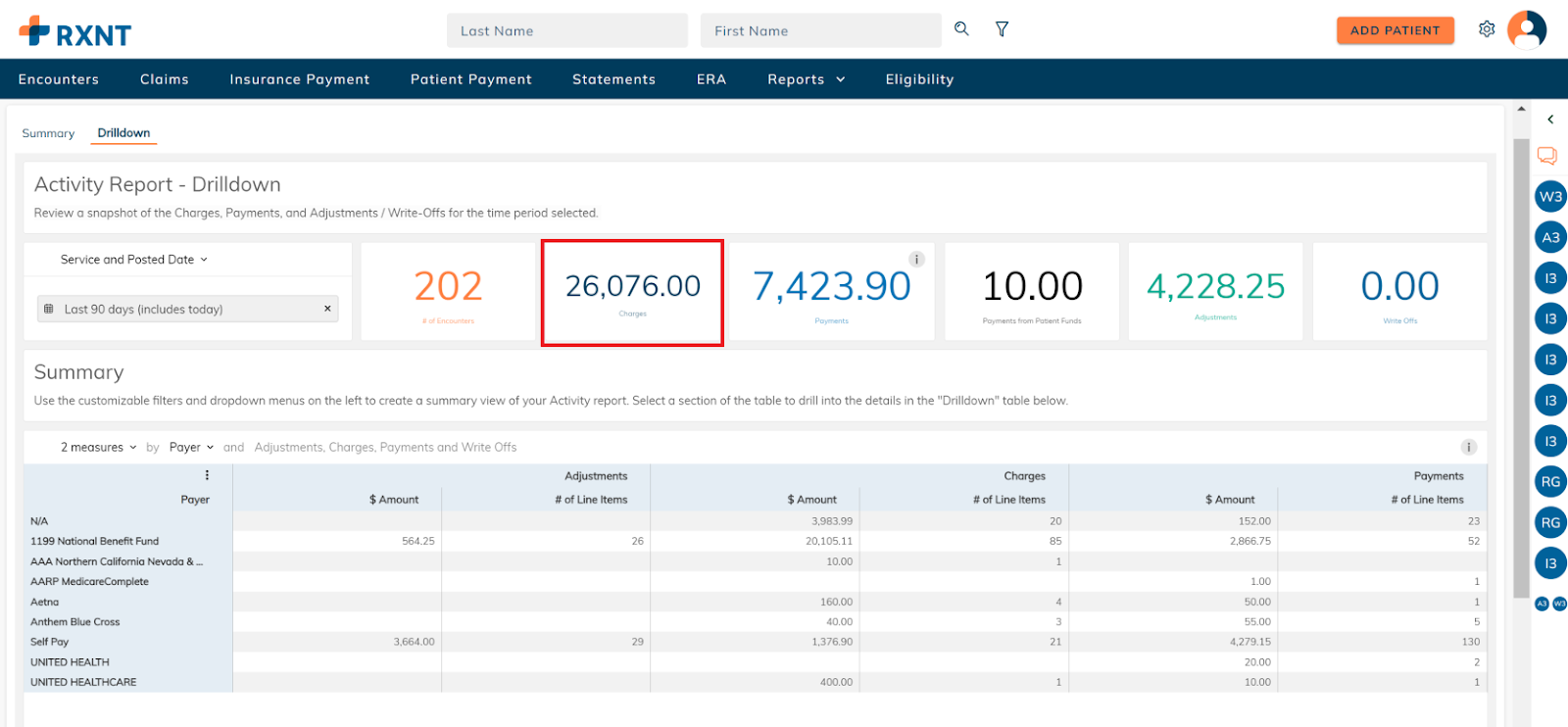Open the Adjustments, Charges, Payments and Write Offs selector
This screenshot has height=727, width=1568.
[385, 447]
